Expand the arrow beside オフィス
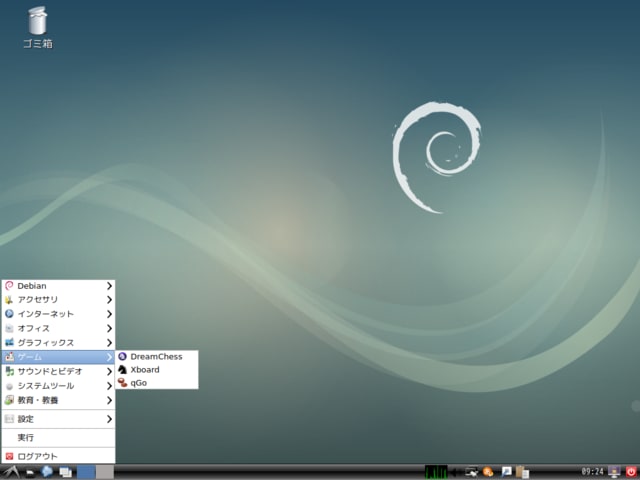This screenshot has width=640, height=480. (109, 329)
